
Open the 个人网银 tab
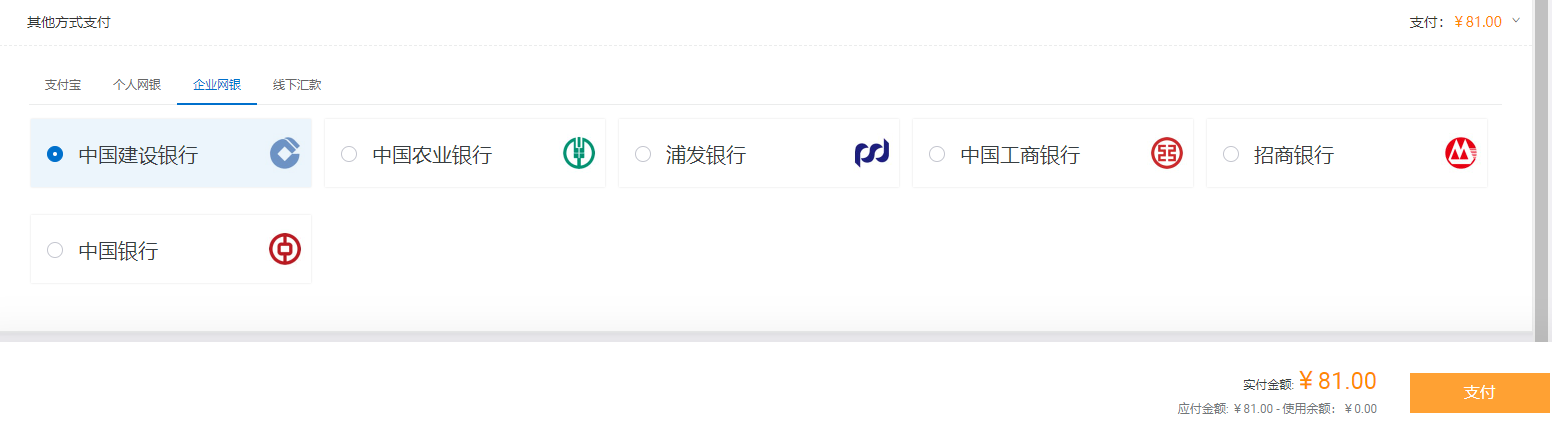click(x=137, y=85)
